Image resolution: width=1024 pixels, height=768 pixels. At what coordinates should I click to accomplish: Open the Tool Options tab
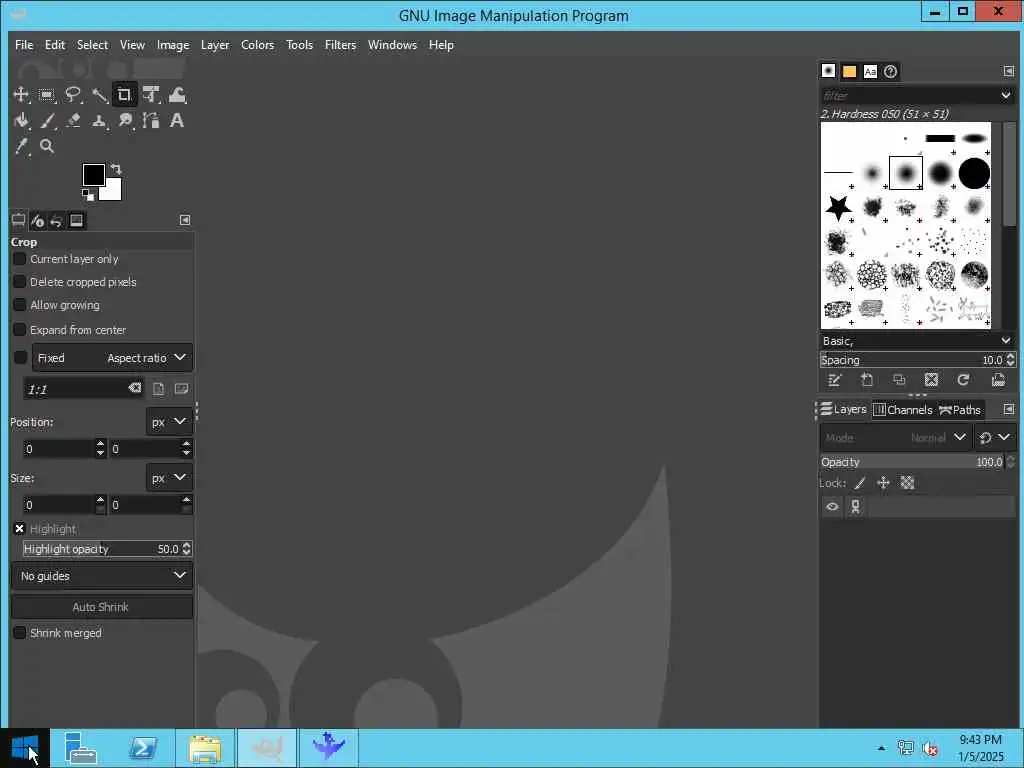(18, 220)
